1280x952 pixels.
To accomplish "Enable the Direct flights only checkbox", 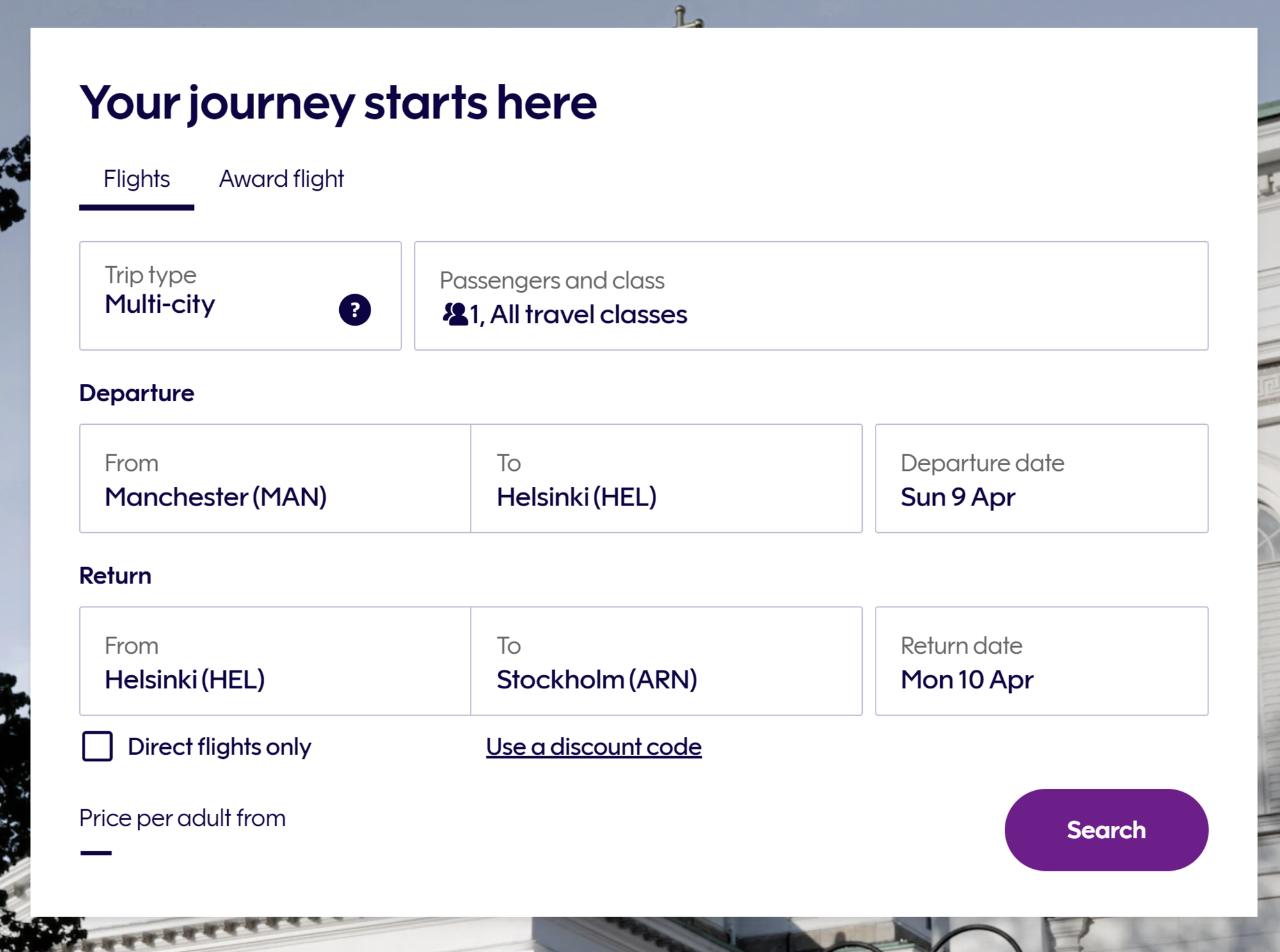I will (97, 747).
